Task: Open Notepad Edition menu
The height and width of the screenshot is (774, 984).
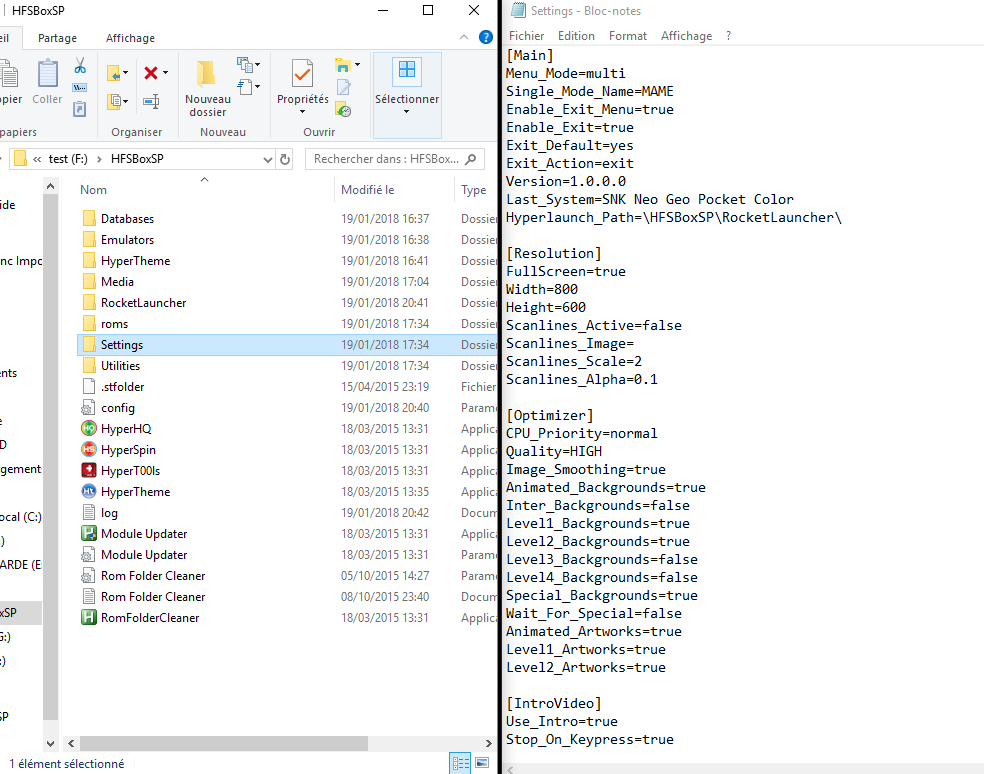Action: pyautogui.click(x=575, y=36)
